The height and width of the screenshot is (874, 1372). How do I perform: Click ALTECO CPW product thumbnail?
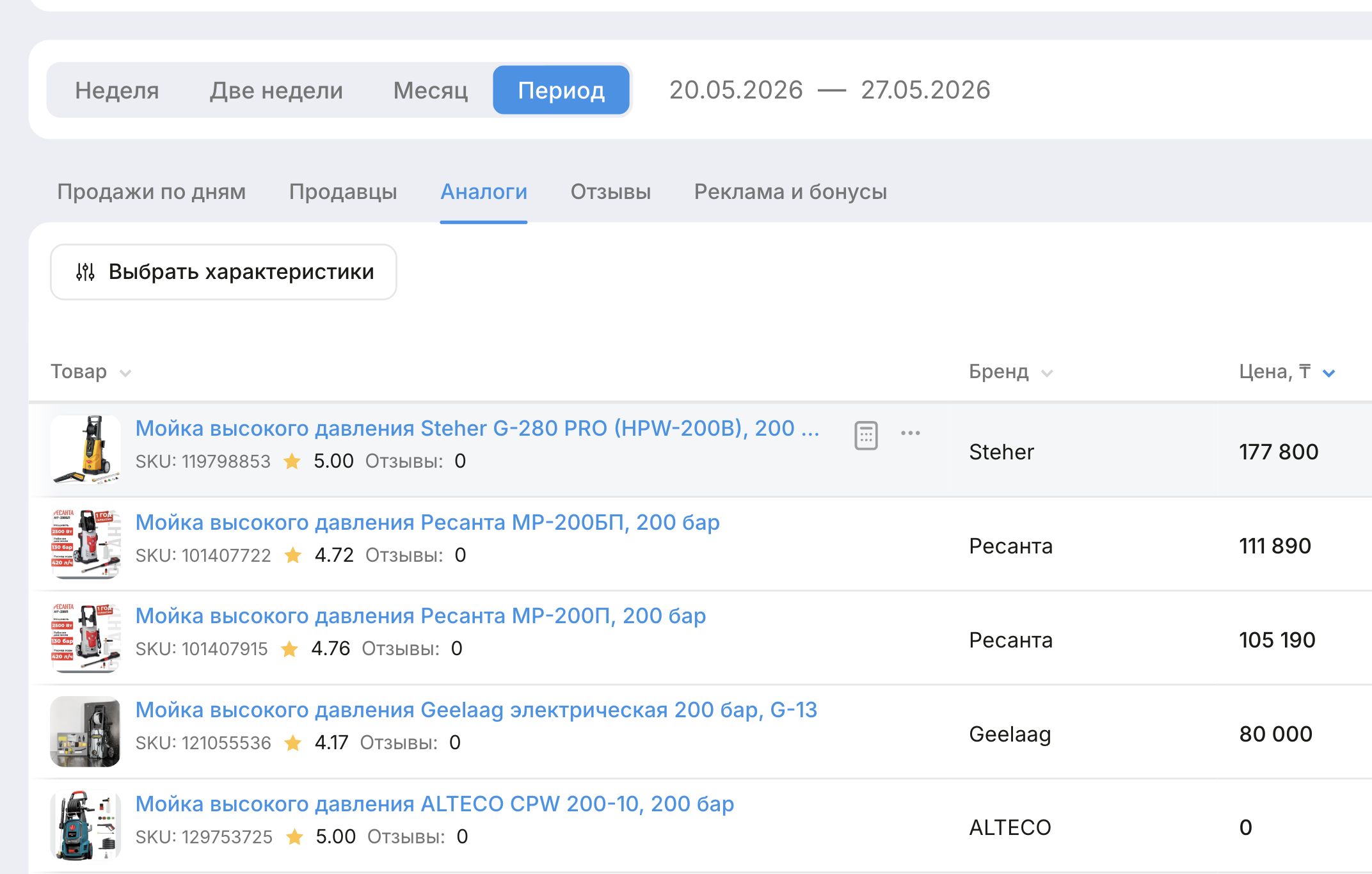[x=86, y=825]
